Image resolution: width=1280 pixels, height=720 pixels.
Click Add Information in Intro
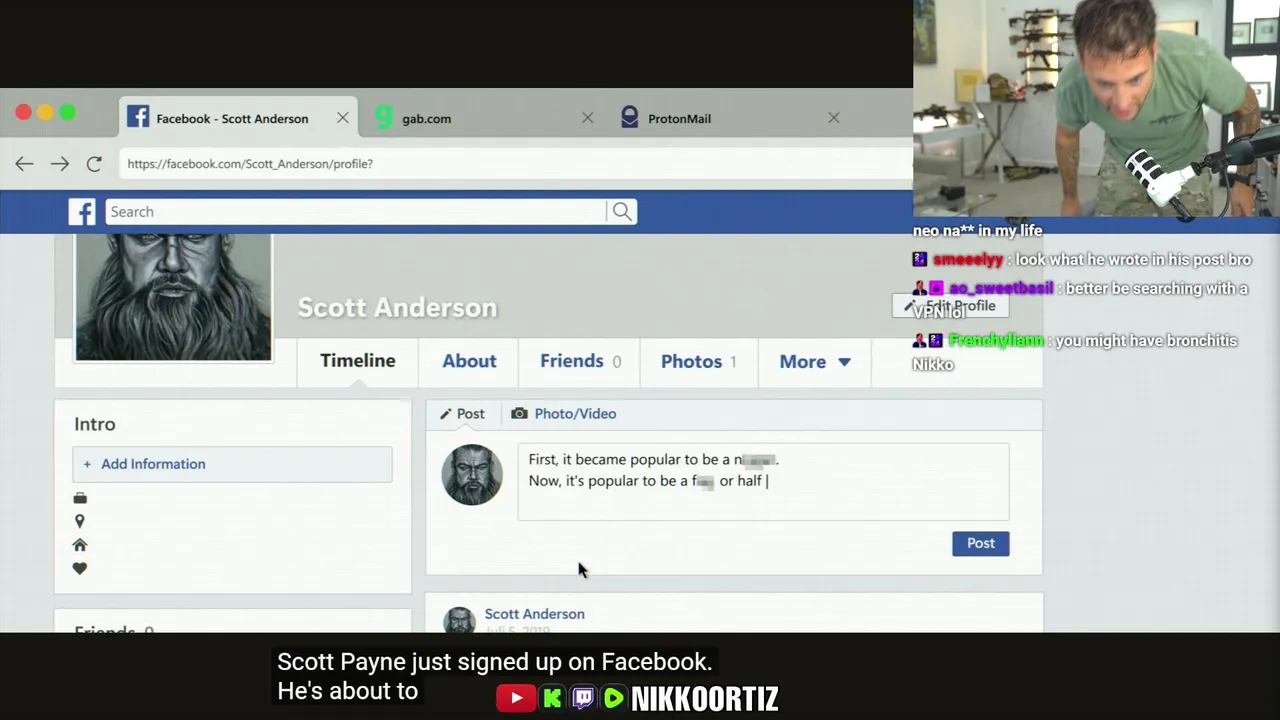point(232,464)
